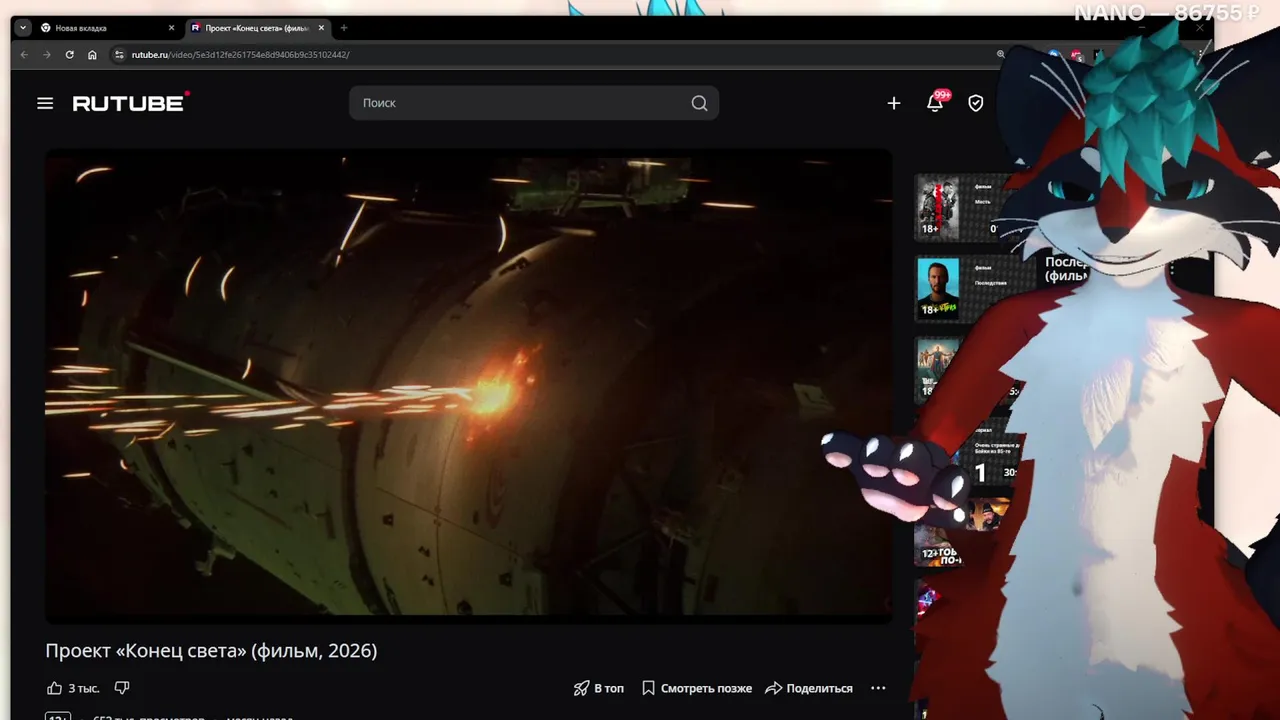1280x720 pixels.
Task: Go back in browser history
Action: tap(25, 54)
